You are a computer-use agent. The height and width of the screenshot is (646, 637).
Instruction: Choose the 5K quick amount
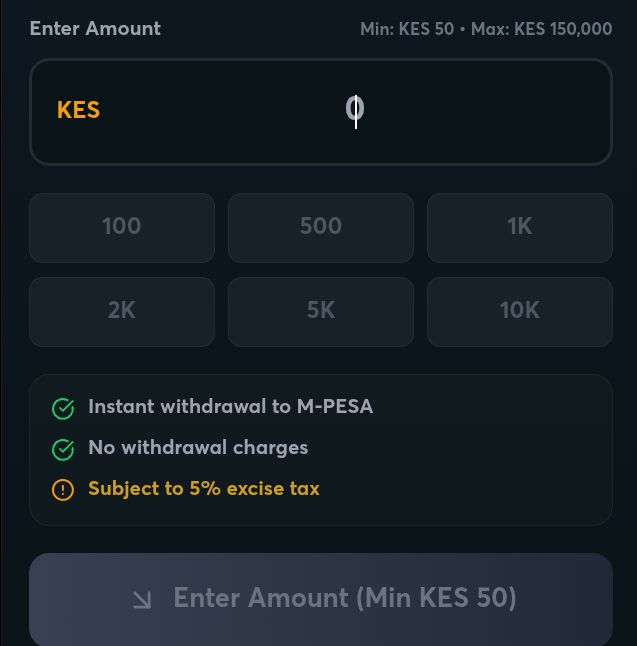pyautogui.click(x=320, y=311)
